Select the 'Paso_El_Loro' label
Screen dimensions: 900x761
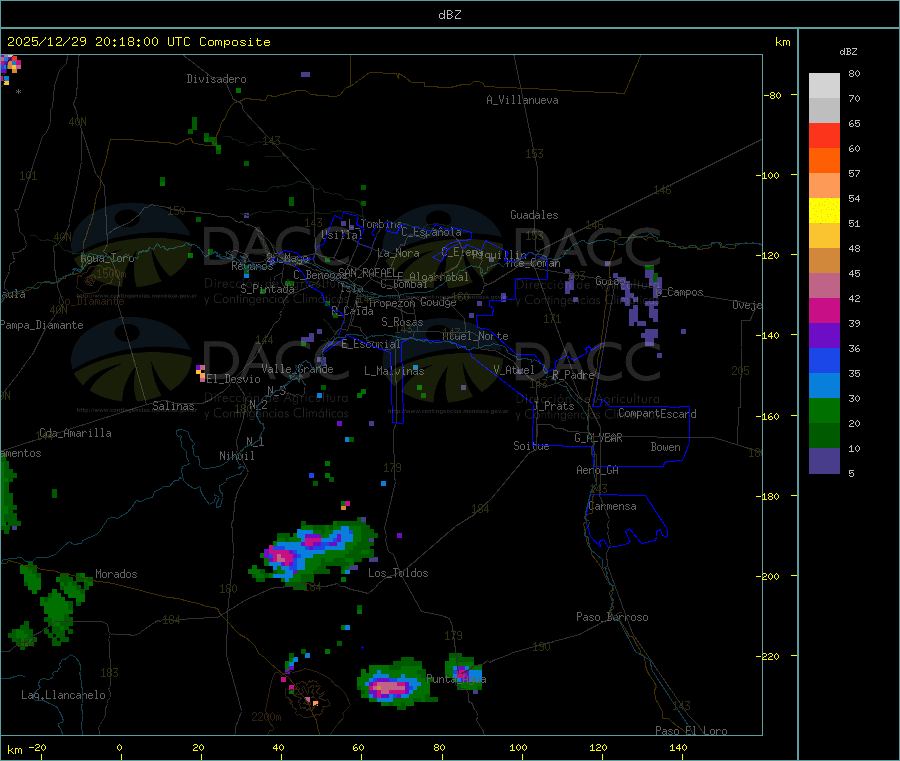[692, 731]
